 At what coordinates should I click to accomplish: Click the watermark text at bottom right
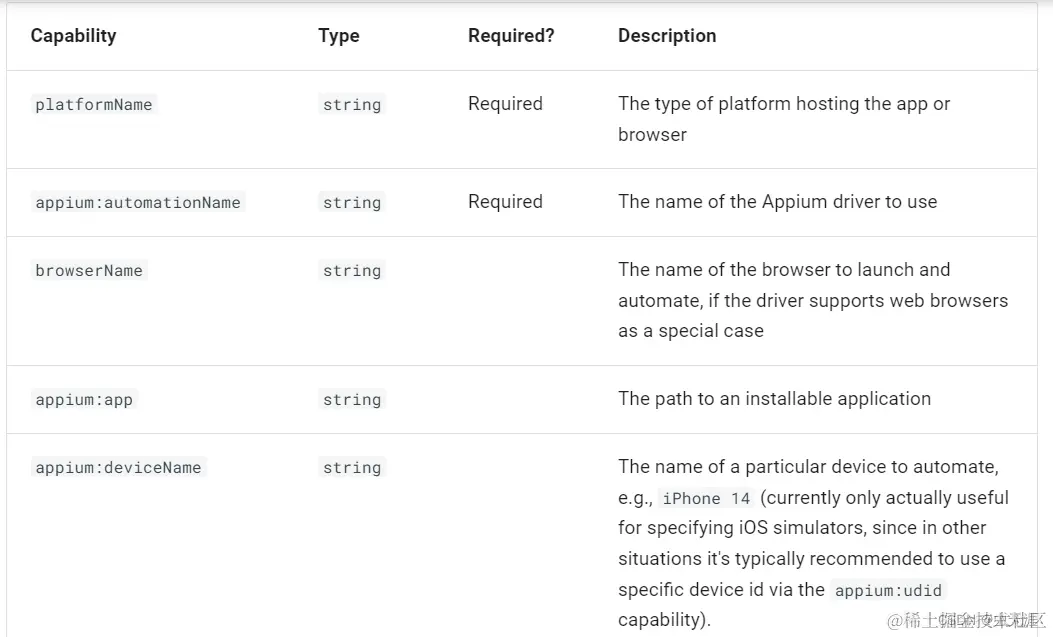966,620
